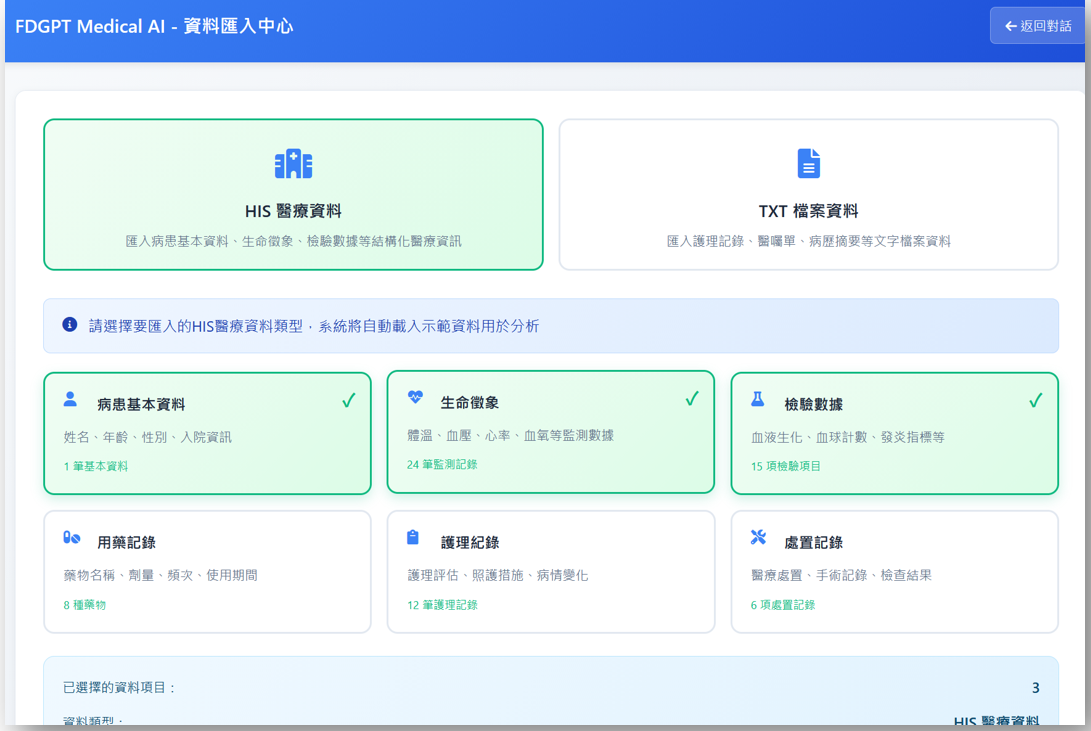This screenshot has width=1091, height=731.
Task: Click the heart icon on 生命徵象 card
Action: tap(413, 395)
